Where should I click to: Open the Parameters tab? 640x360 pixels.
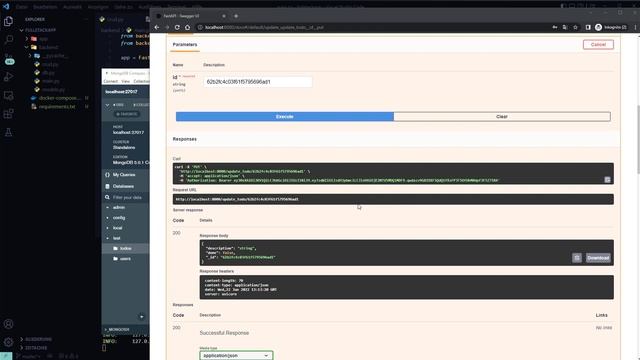(x=185, y=44)
